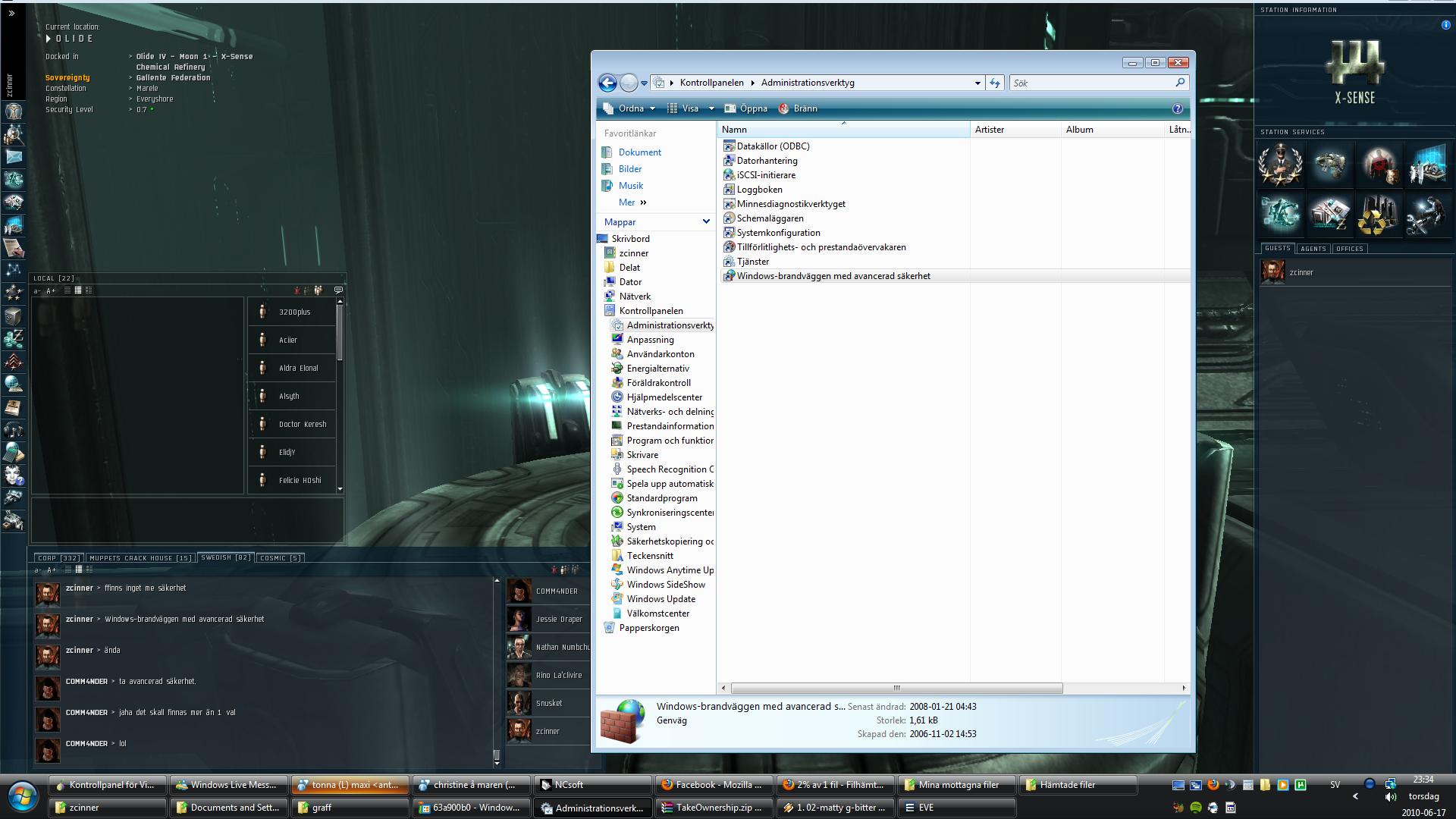The height and width of the screenshot is (819, 1456).
Task: Expand the OLIDE current location arrow
Action: pyautogui.click(x=49, y=39)
